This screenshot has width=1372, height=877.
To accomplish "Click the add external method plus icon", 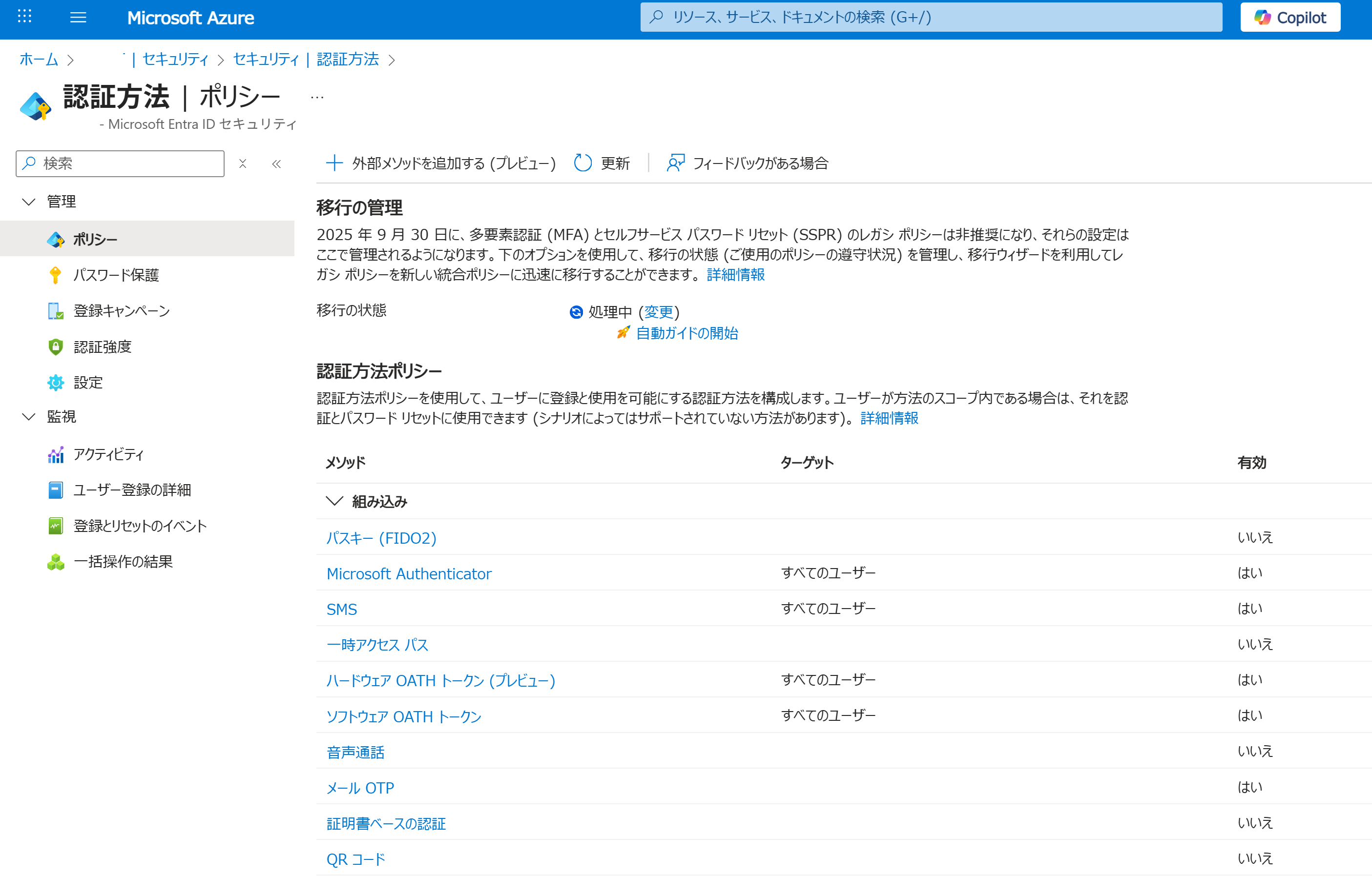I will 334,163.
